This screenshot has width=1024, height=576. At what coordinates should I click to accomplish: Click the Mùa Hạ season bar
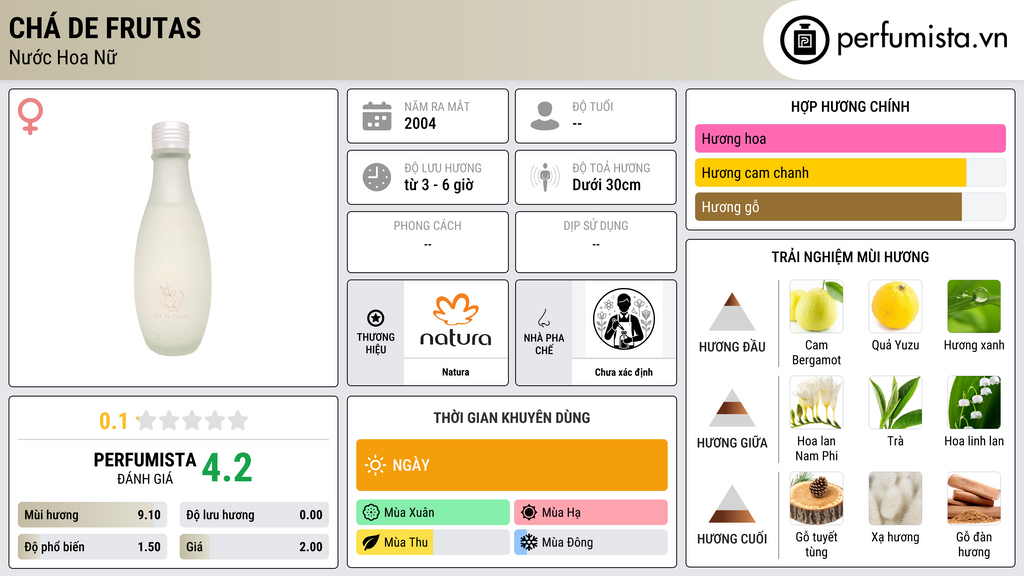(591, 512)
